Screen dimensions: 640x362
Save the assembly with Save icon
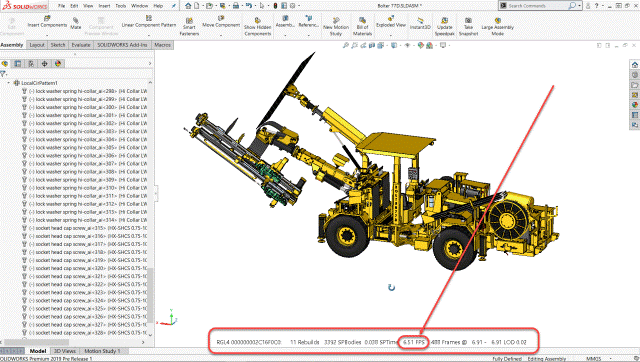pyautogui.click(x=222, y=6)
